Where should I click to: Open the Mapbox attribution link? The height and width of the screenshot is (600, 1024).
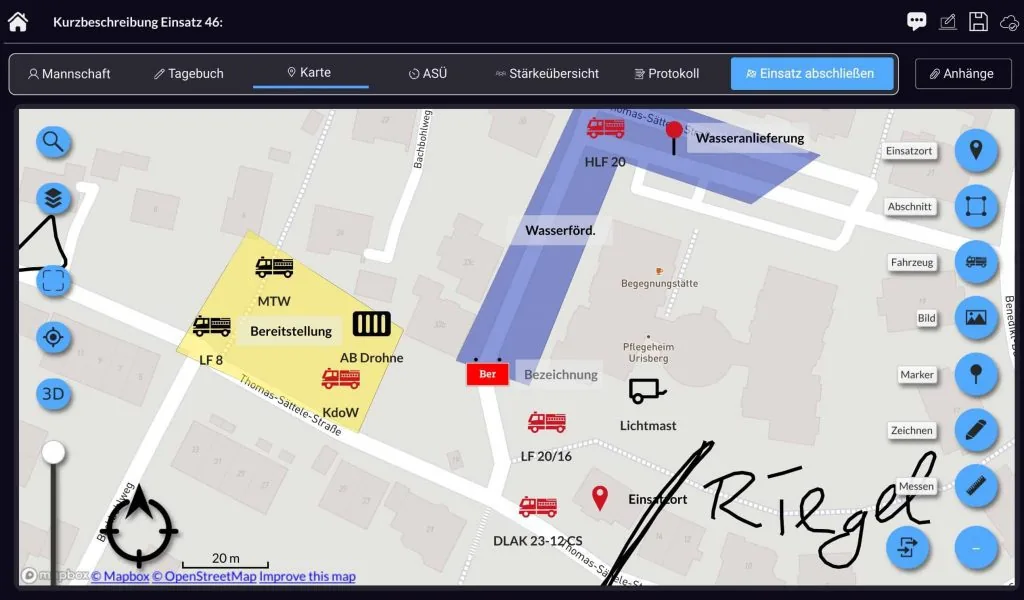(120, 576)
